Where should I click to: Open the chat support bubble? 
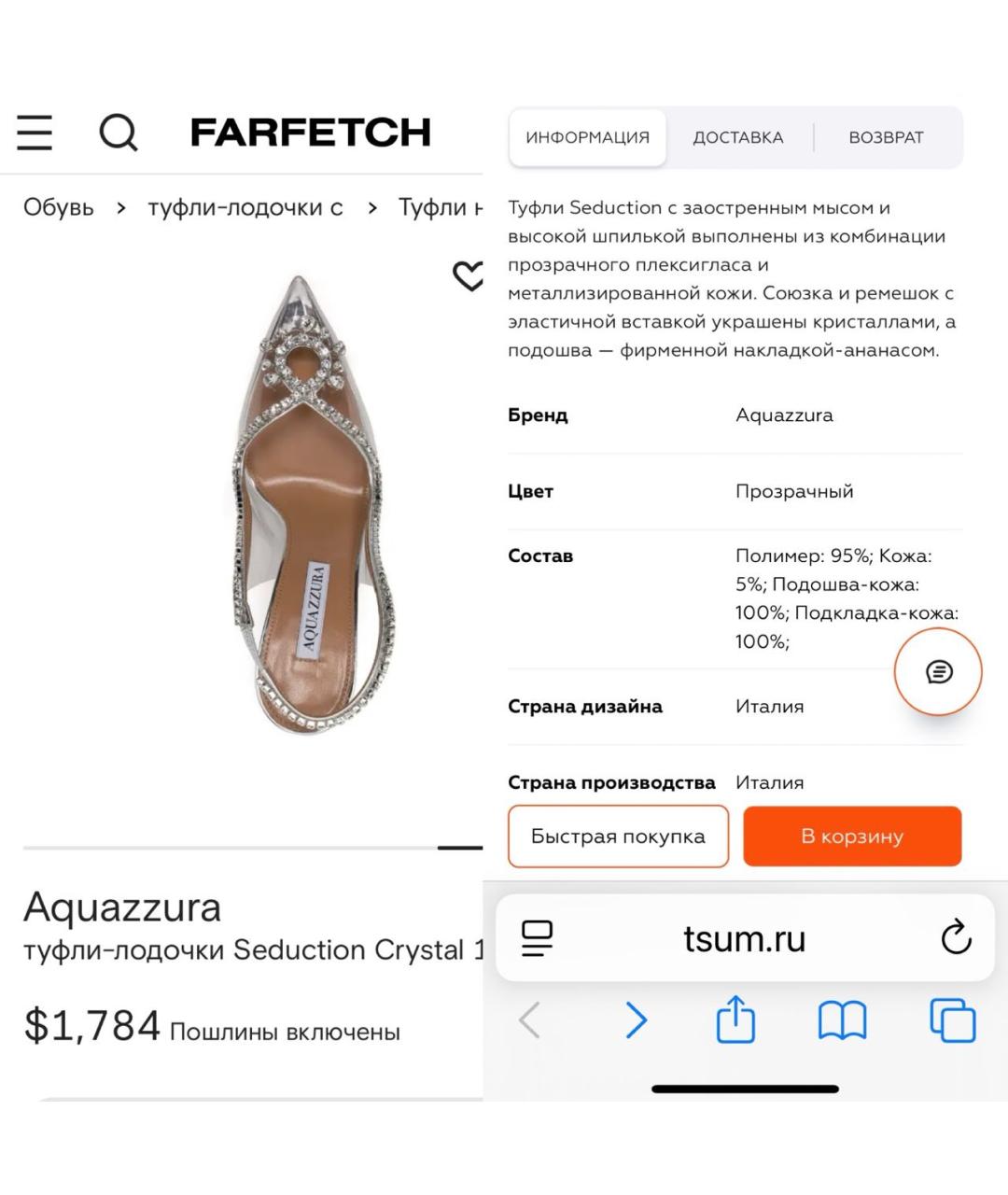pyautogui.click(x=937, y=670)
